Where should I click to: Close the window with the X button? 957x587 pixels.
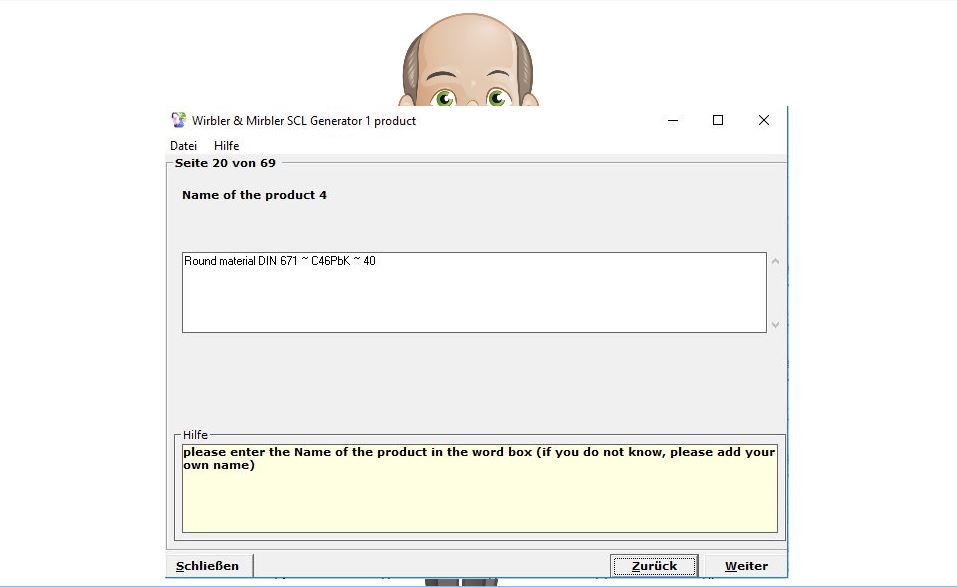click(x=763, y=120)
